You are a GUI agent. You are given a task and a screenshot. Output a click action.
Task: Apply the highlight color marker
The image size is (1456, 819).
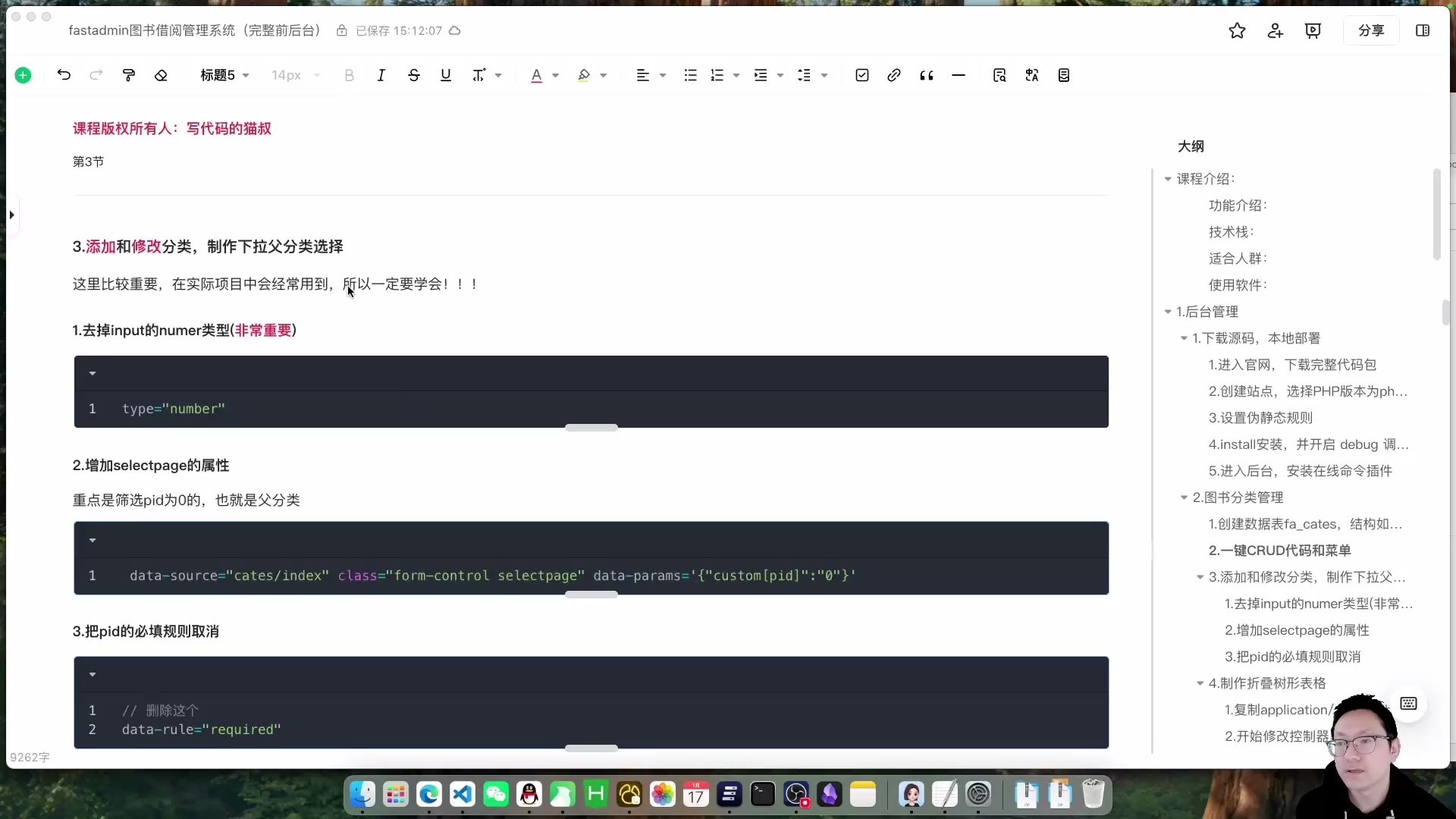coord(583,75)
